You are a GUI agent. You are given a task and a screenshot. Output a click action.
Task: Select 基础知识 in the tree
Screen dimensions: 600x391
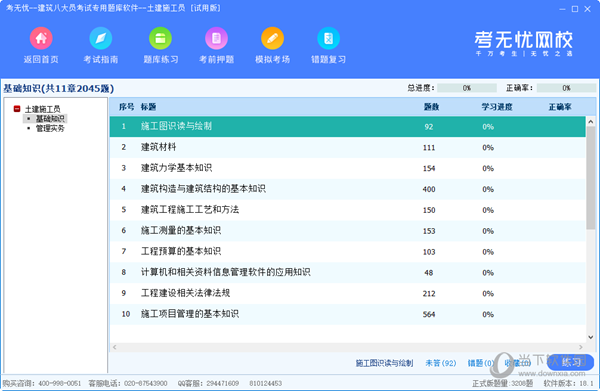tap(50, 119)
